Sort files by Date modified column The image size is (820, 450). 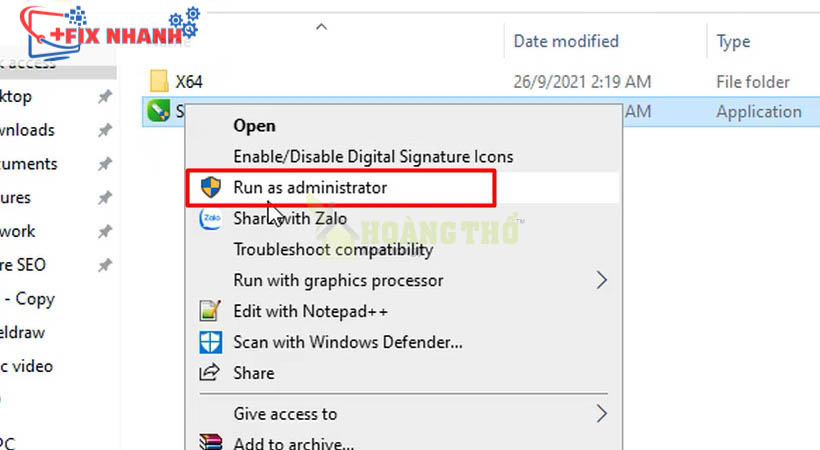pyautogui.click(x=566, y=42)
